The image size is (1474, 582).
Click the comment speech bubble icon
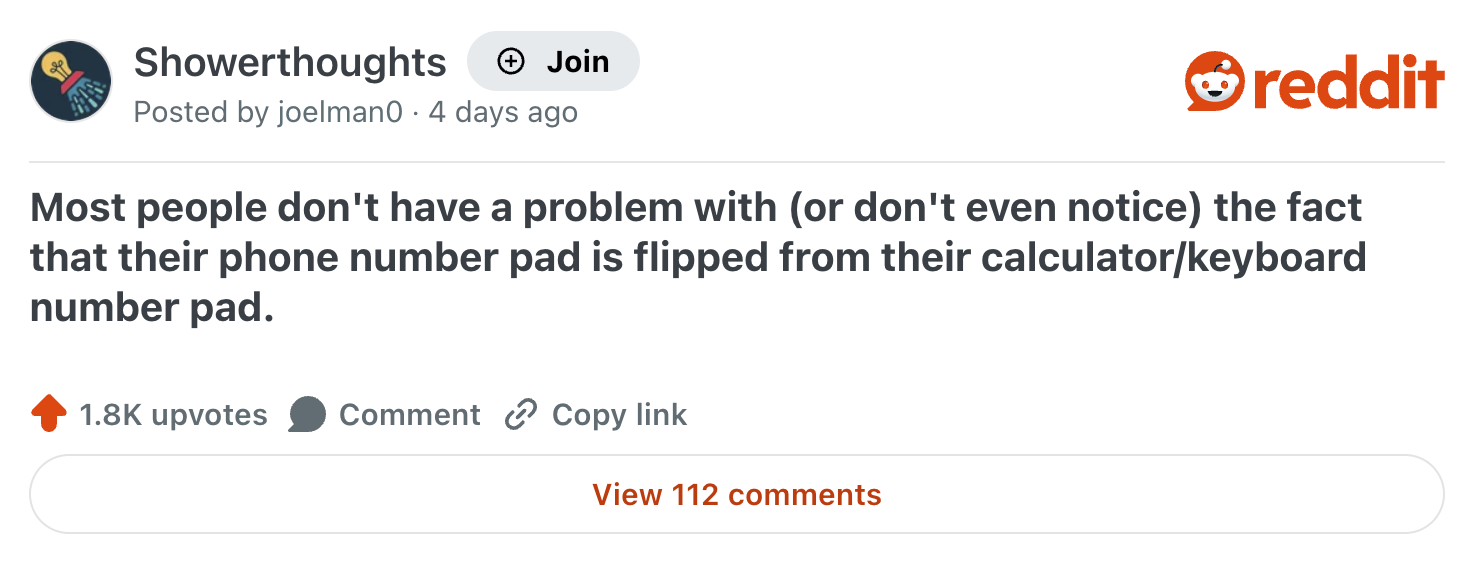click(307, 414)
